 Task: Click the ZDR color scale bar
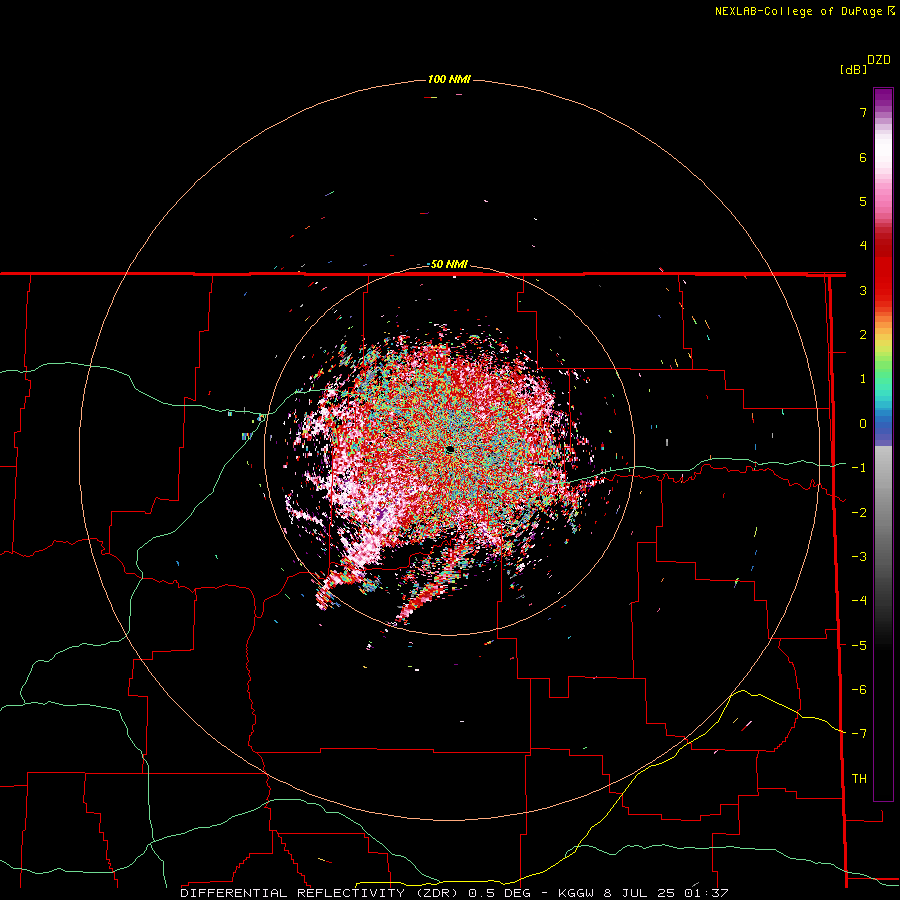(883, 444)
